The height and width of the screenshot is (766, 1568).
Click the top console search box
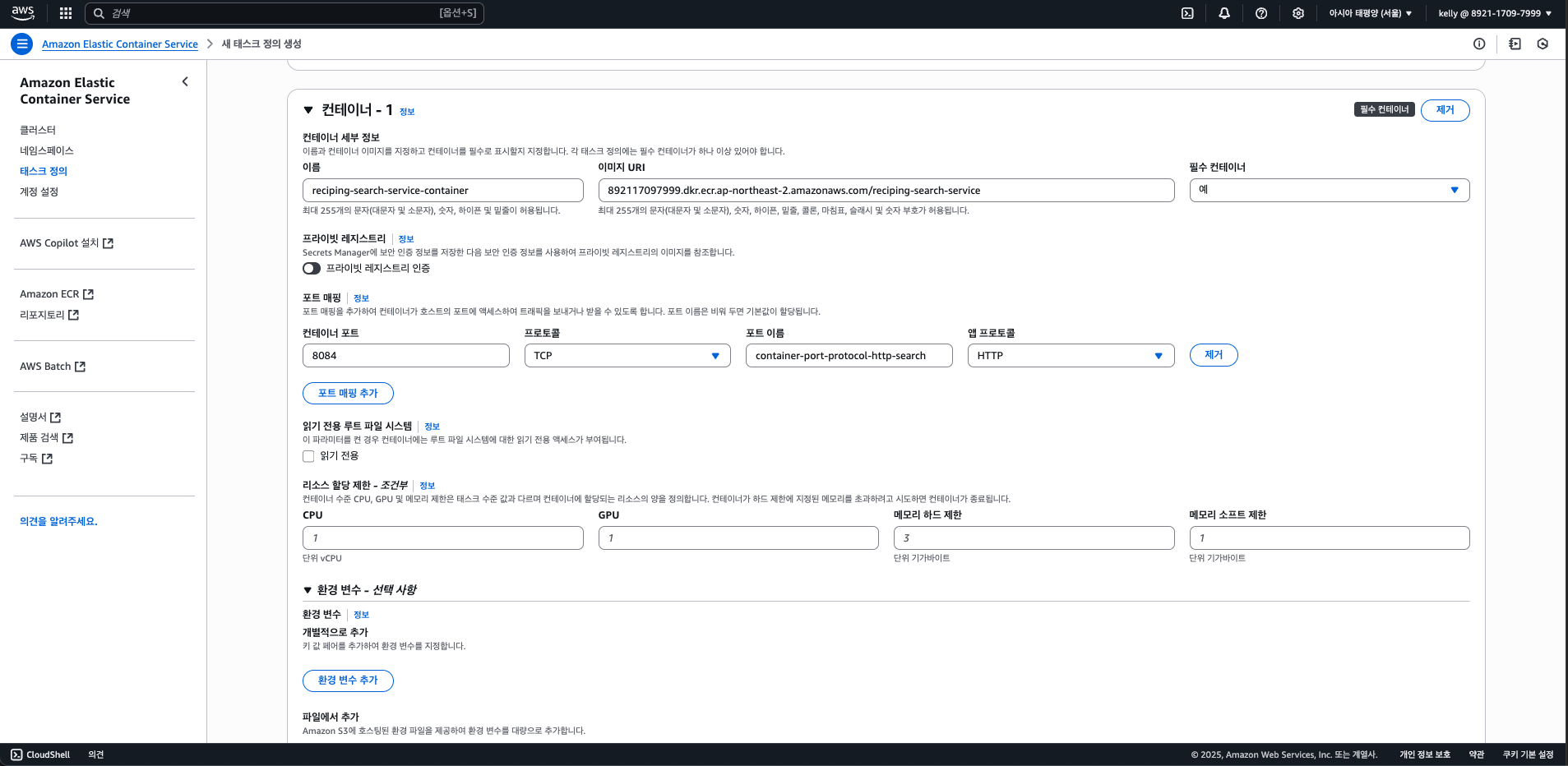[x=284, y=13]
